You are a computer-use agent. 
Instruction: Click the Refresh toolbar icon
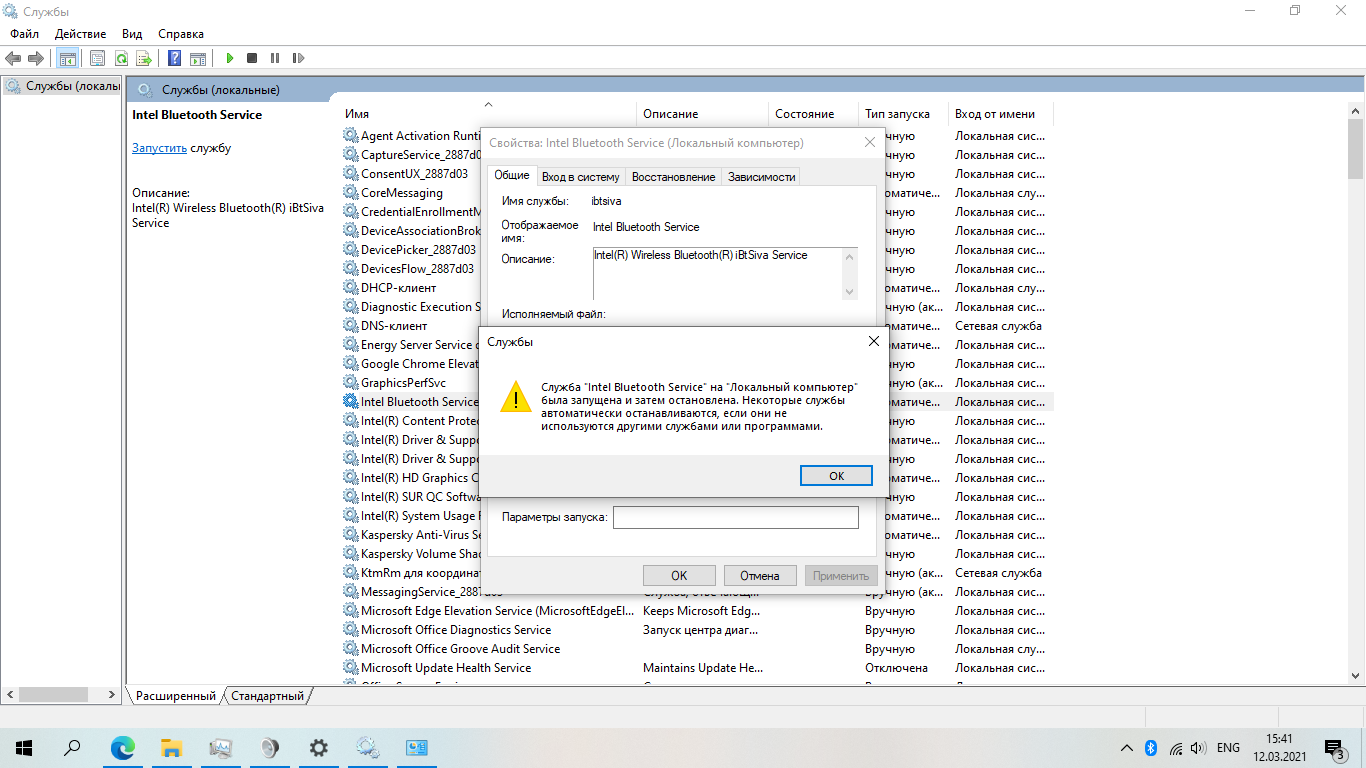(x=121, y=59)
